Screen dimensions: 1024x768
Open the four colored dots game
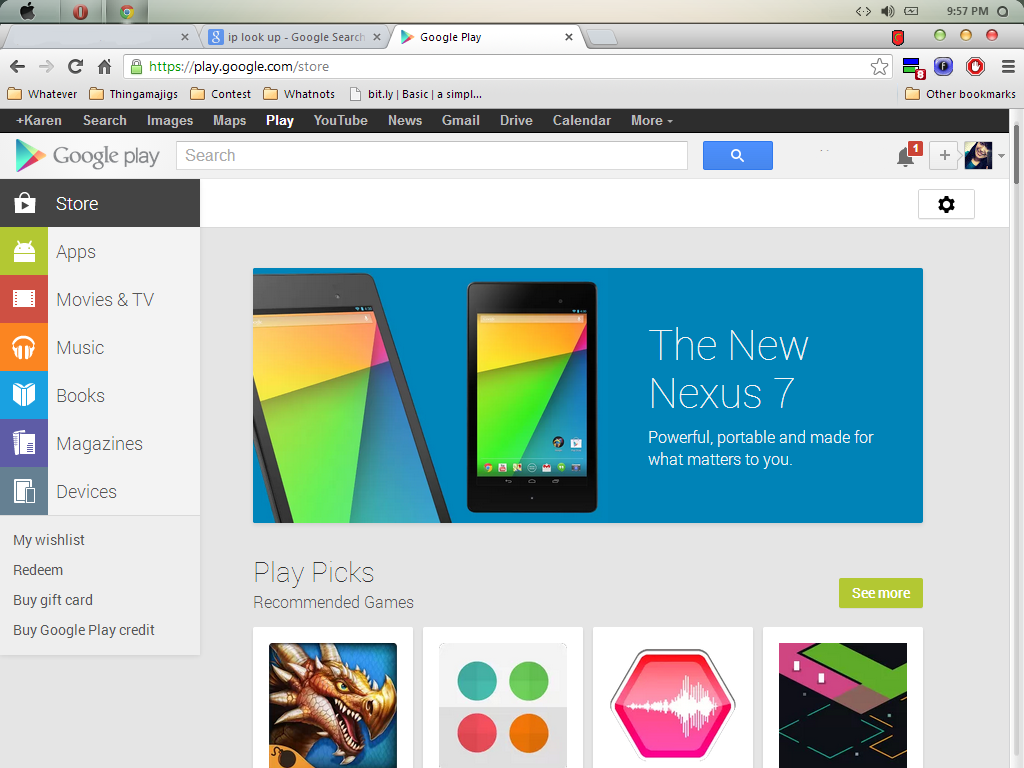pyautogui.click(x=503, y=705)
